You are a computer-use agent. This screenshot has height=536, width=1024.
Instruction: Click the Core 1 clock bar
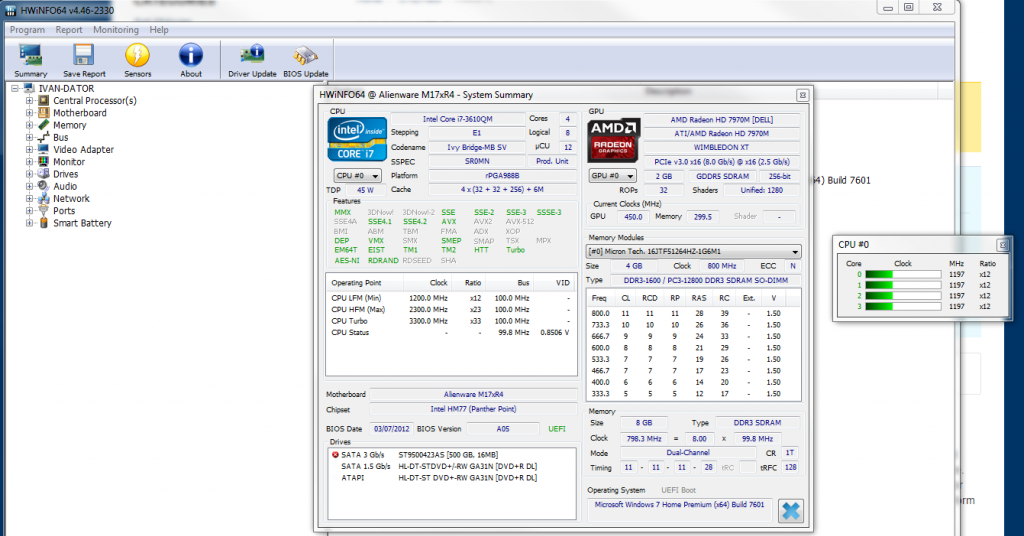903,285
